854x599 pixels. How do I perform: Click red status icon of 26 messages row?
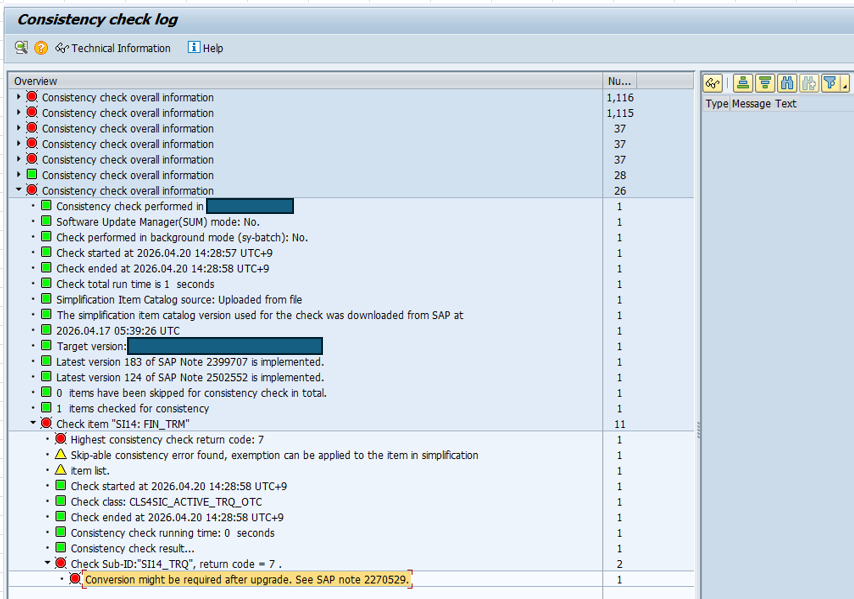point(32,190)
